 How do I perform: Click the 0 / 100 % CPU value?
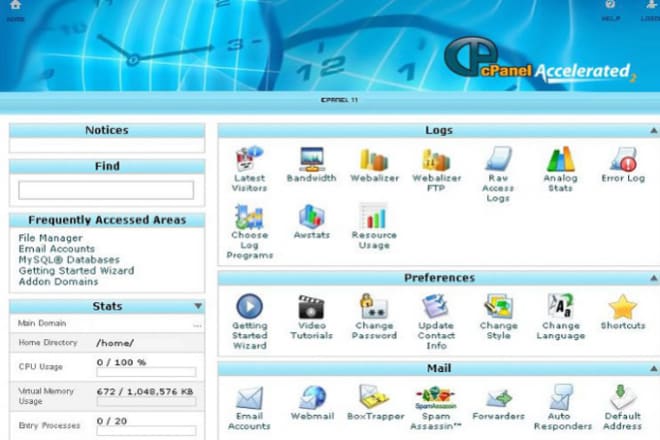click(121, 363)
